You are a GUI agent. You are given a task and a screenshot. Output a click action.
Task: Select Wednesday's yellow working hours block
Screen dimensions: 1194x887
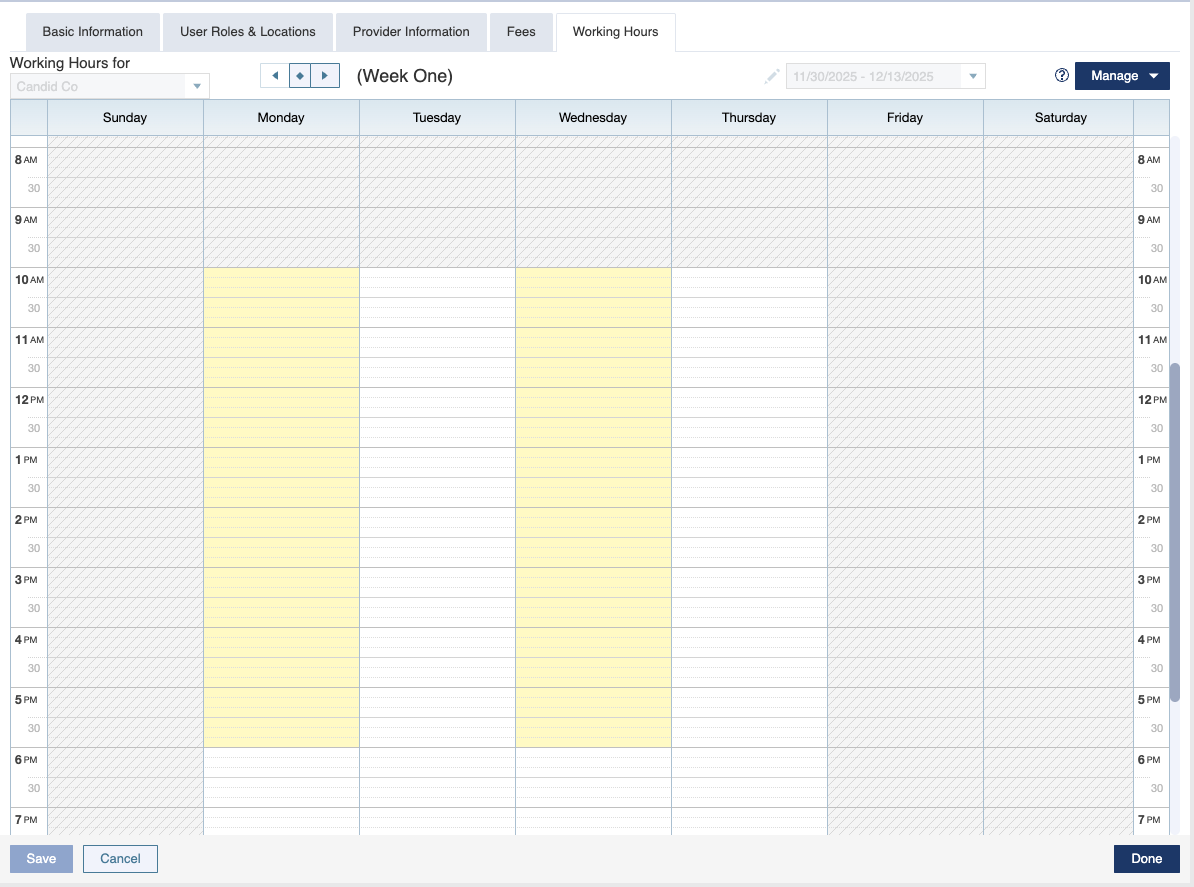[593, 507]
